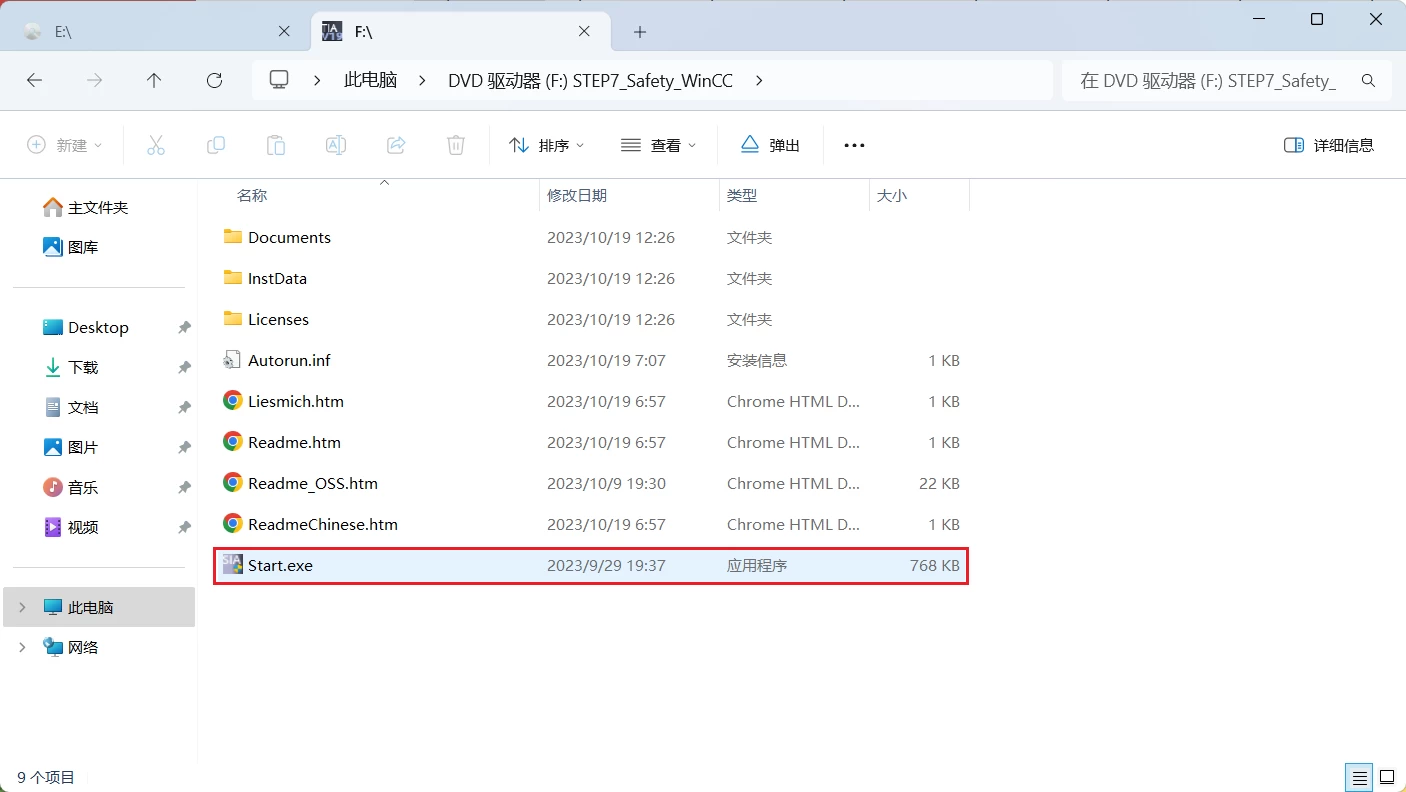
Task: Select the Licenses folder name
Action: [278, 319]
